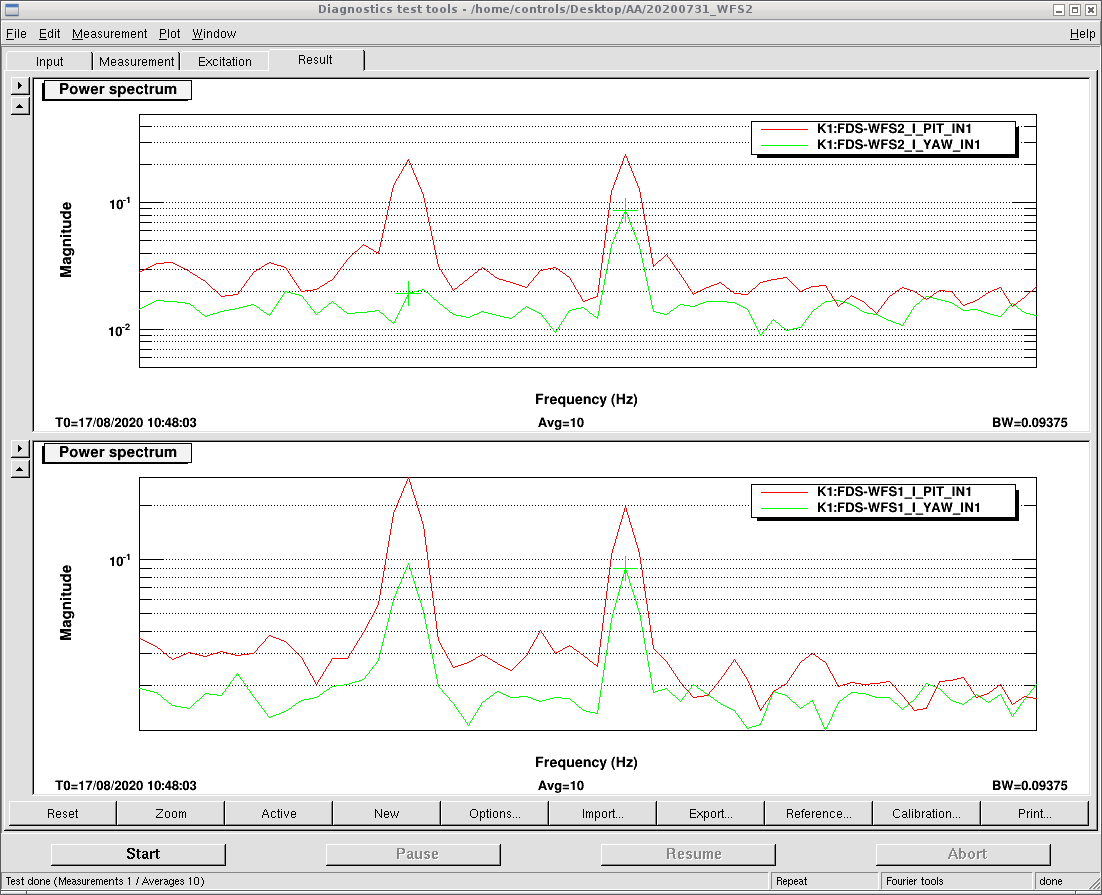
Task: Open plot Options dialog
Action: click(494, 813)
